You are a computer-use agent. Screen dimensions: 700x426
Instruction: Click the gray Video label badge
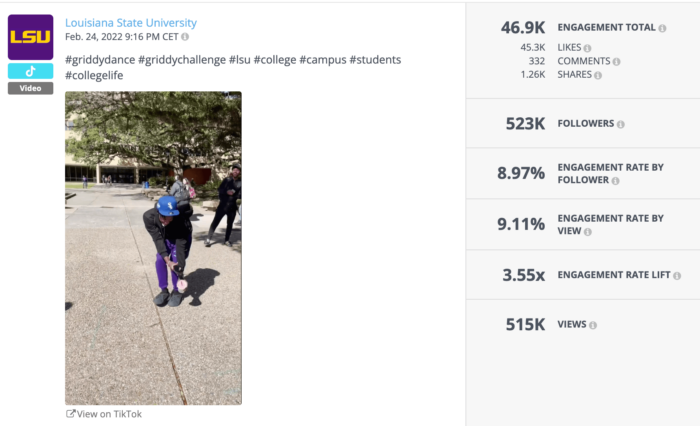point(30,88)
